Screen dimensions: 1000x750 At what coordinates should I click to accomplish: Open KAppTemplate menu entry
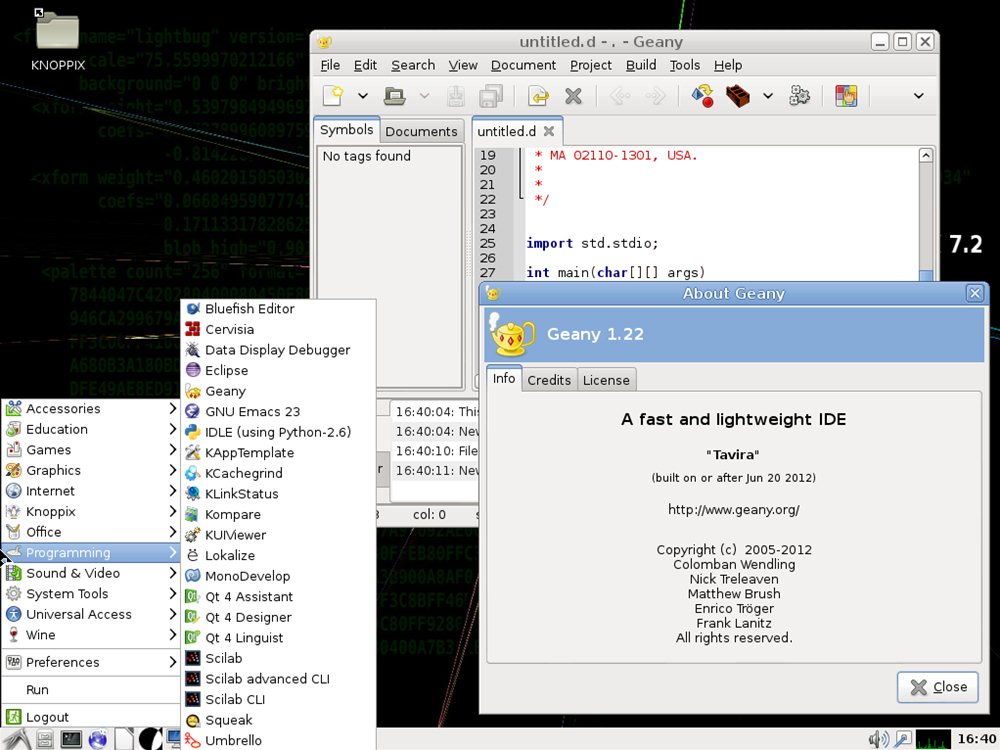pyautogui.click(x=279, y=453)
